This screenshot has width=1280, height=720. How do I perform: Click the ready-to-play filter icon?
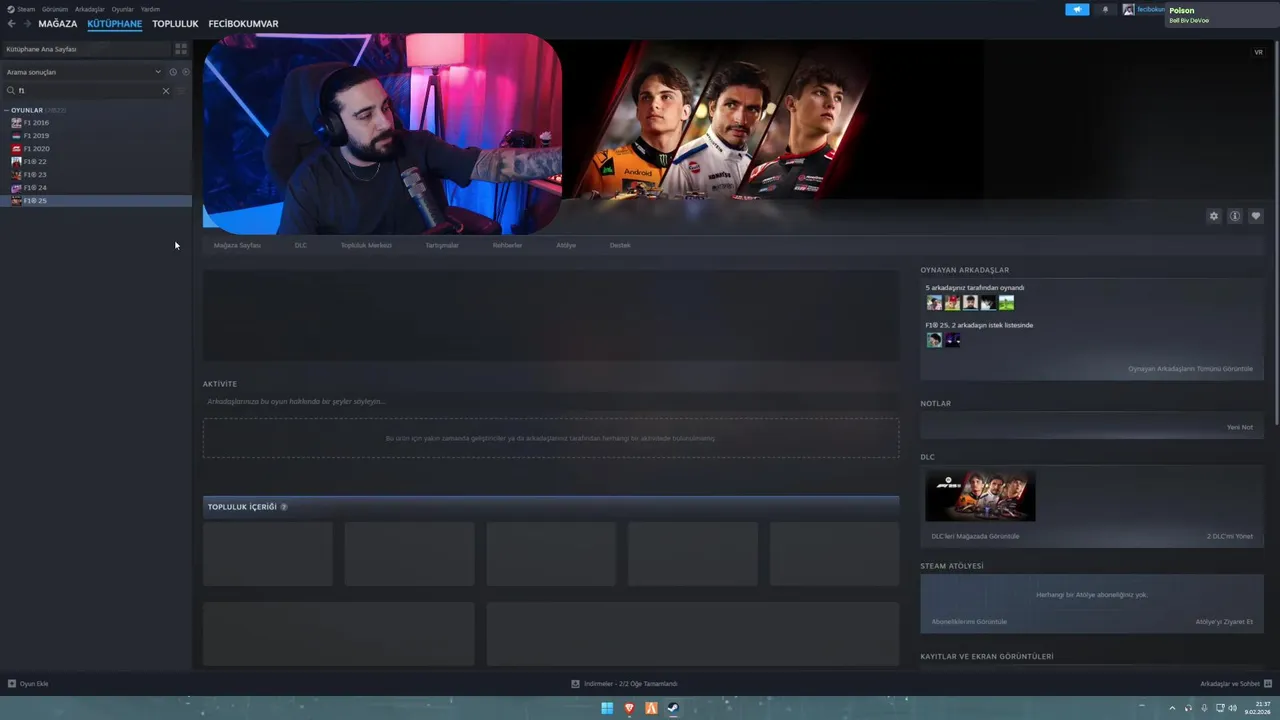click(185, 72)
